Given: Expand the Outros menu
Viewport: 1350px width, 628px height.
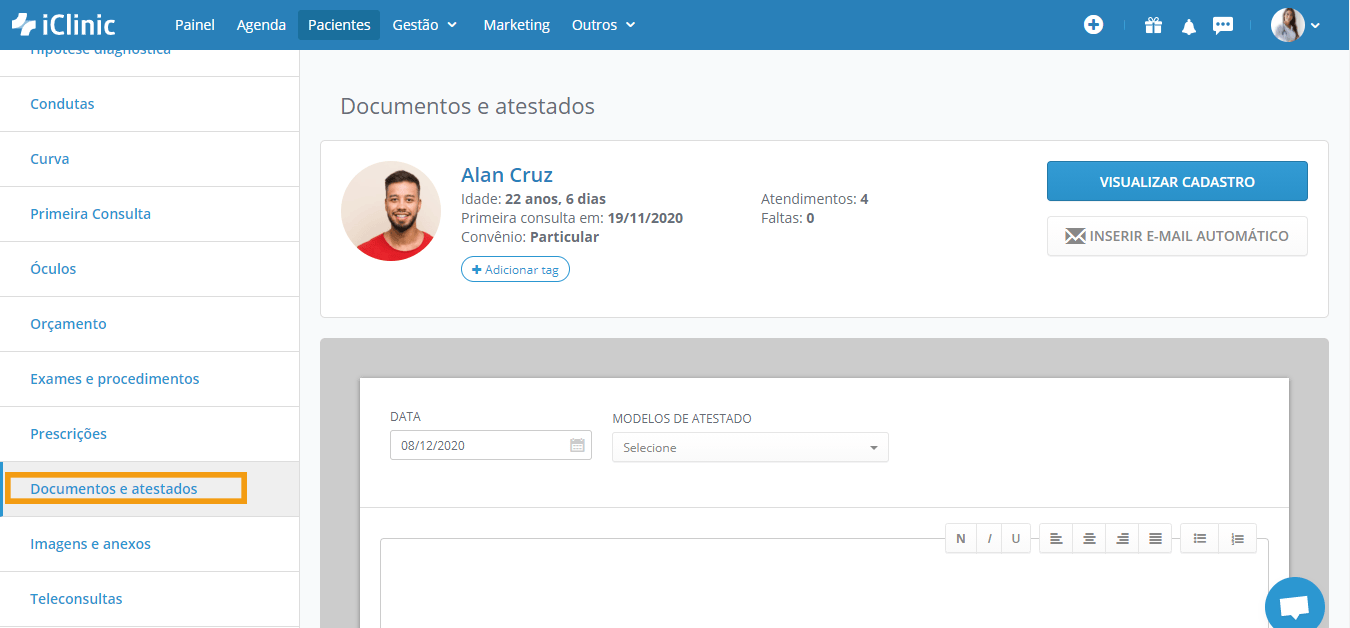Looking at the screenshot, I should click(x=604, y=25).
